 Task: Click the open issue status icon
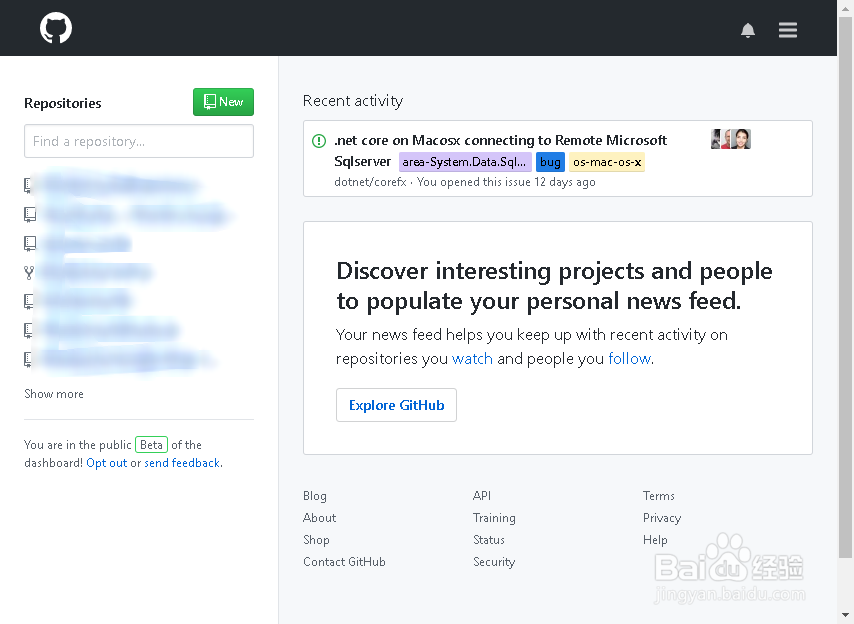click(319, 141)
